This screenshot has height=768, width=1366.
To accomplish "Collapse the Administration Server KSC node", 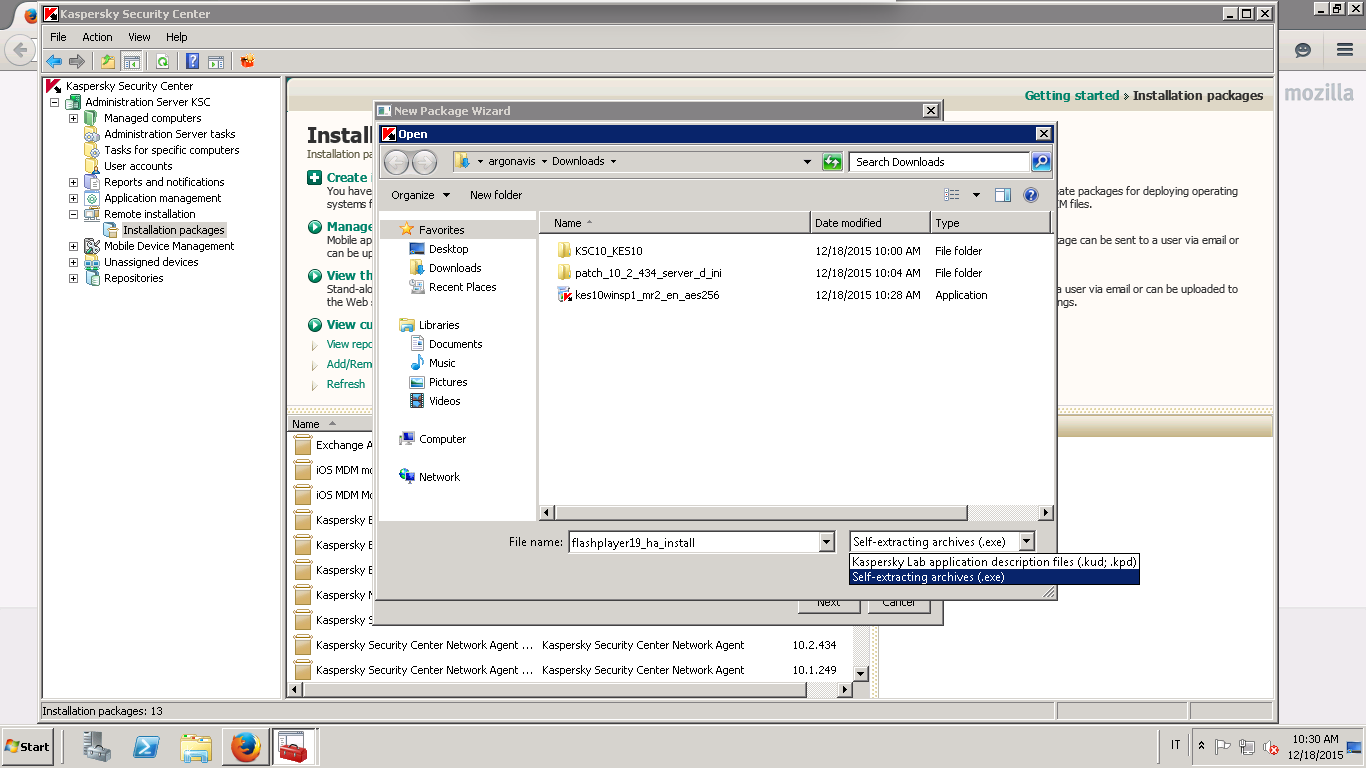I will coord(54,102).
